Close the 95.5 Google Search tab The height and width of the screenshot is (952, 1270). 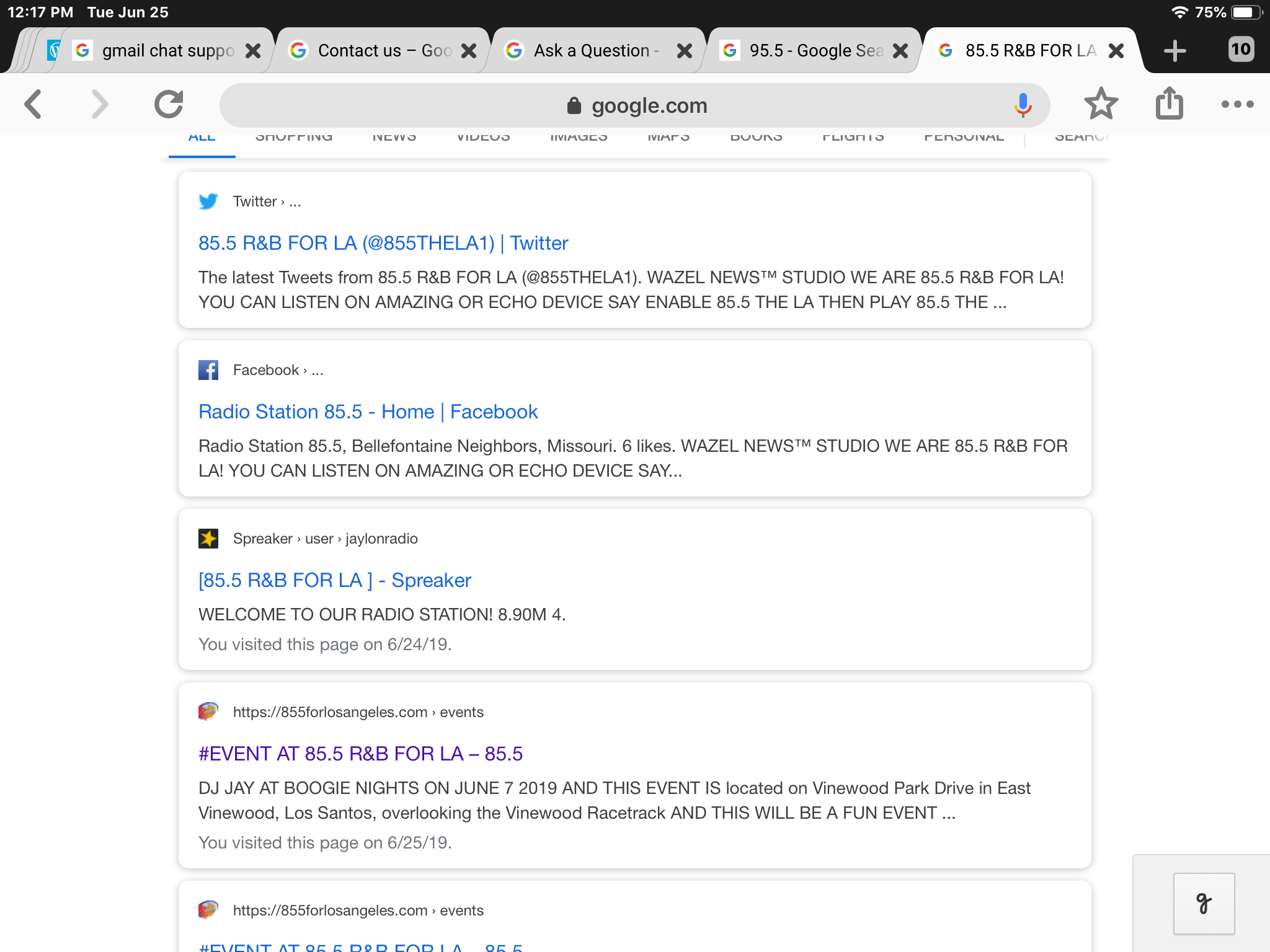(900, 51)
